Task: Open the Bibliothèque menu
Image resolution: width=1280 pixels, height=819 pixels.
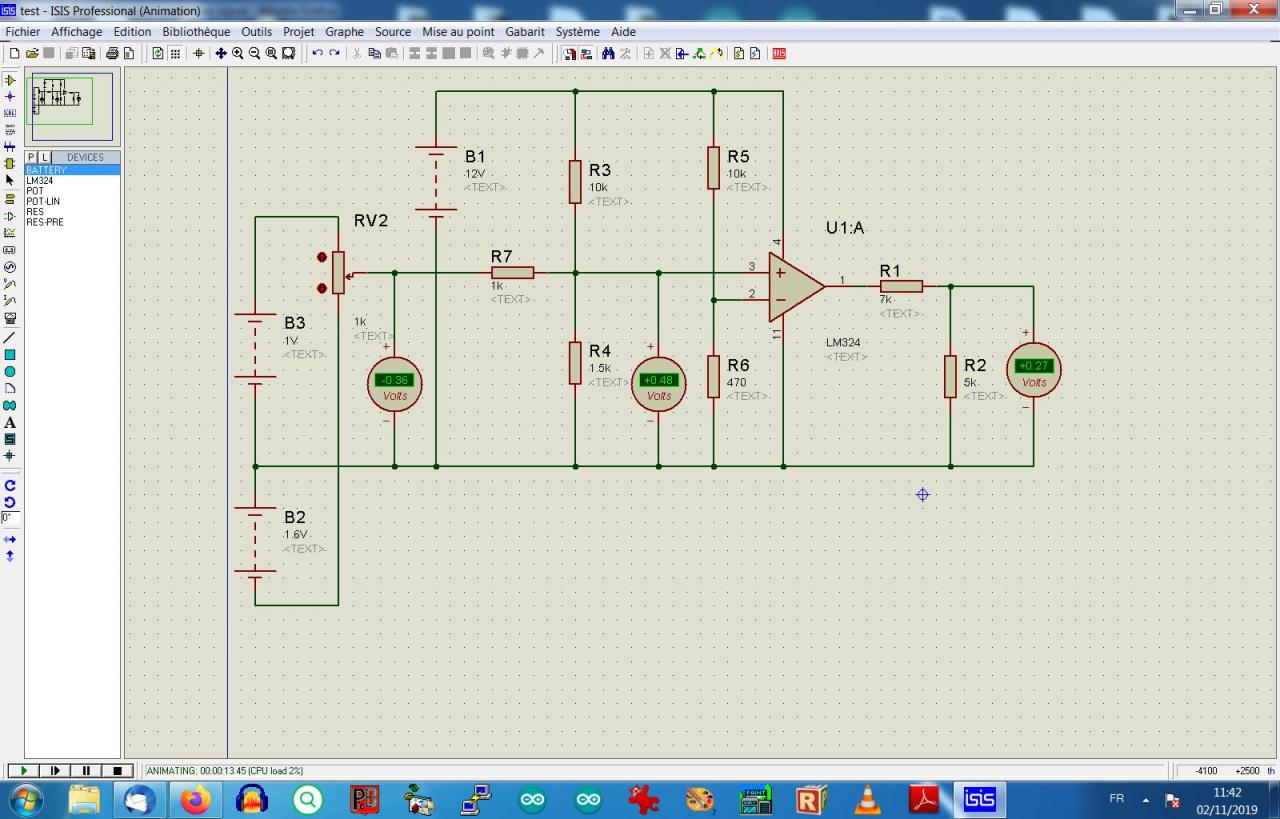Action: (196, 32)
